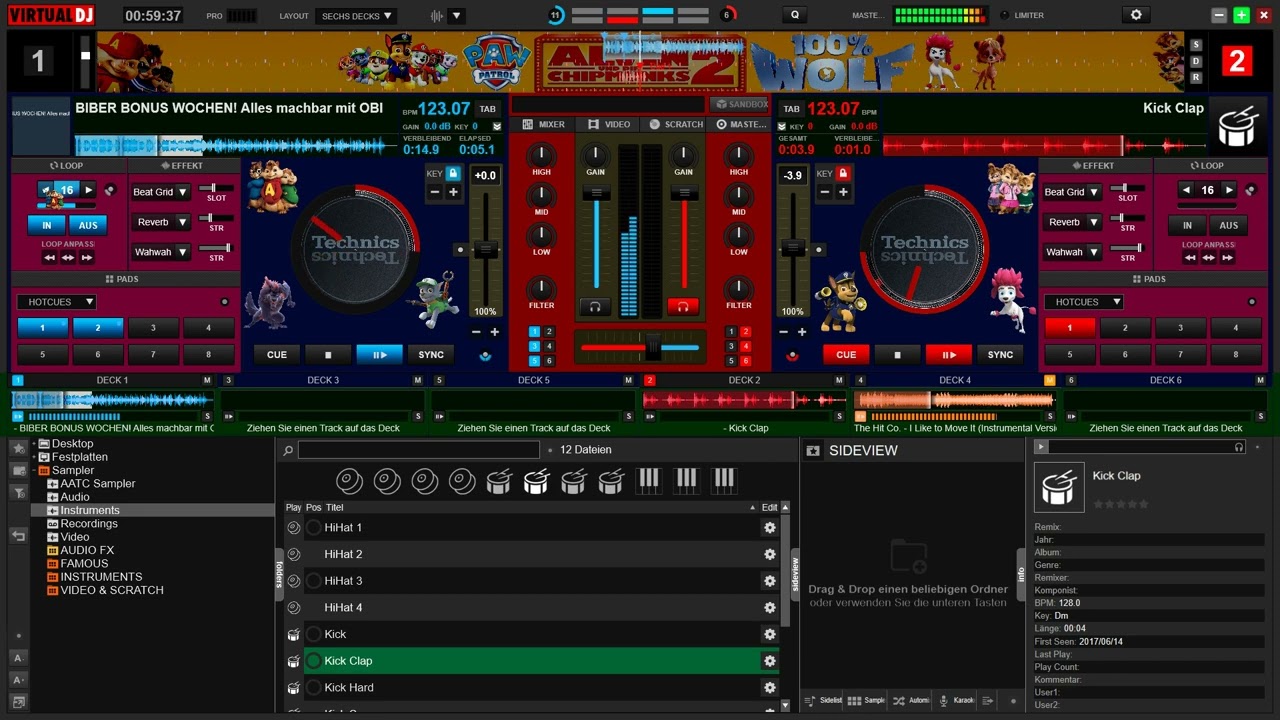1280x720 pixels.
Task: Click right deck red CUE button
Action: tap(846, 355)
